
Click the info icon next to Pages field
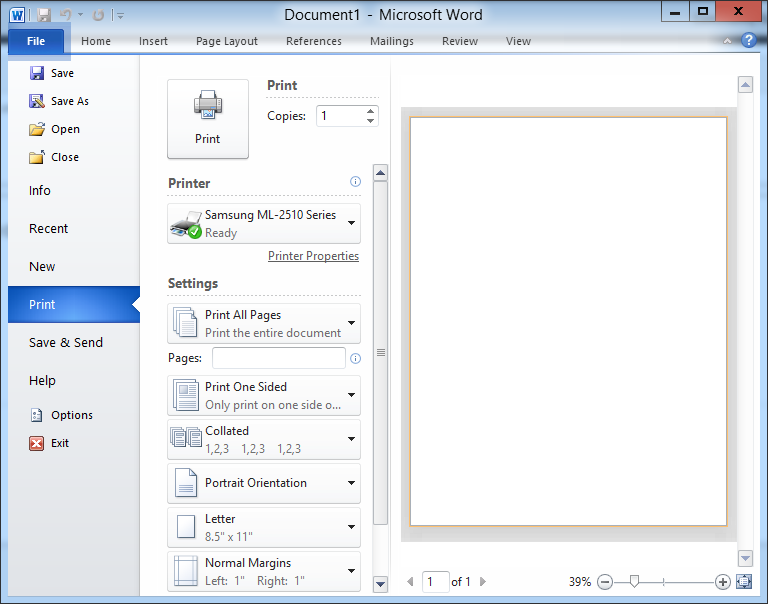[356, 359]
